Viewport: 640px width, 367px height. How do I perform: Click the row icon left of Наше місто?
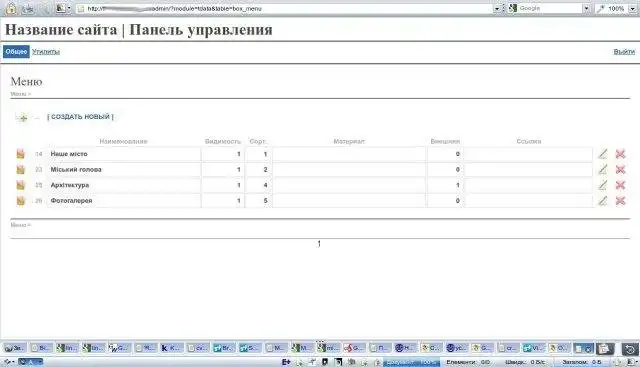point(20,154)
